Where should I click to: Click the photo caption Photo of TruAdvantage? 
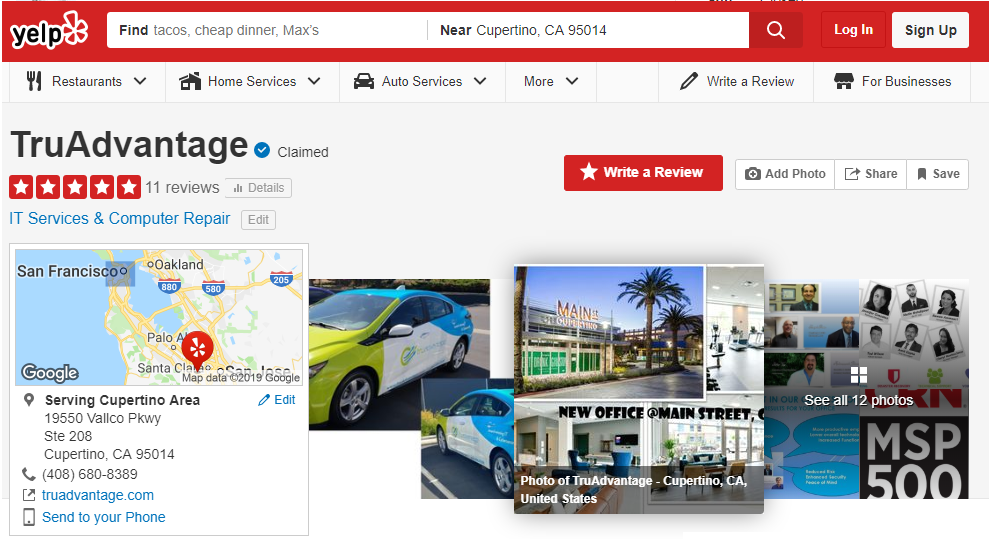633,490
